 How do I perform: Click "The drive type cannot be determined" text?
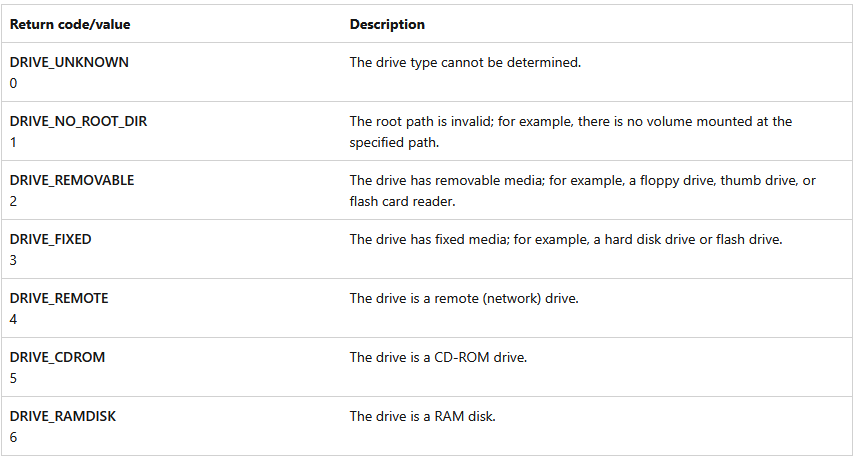(465, 62)
